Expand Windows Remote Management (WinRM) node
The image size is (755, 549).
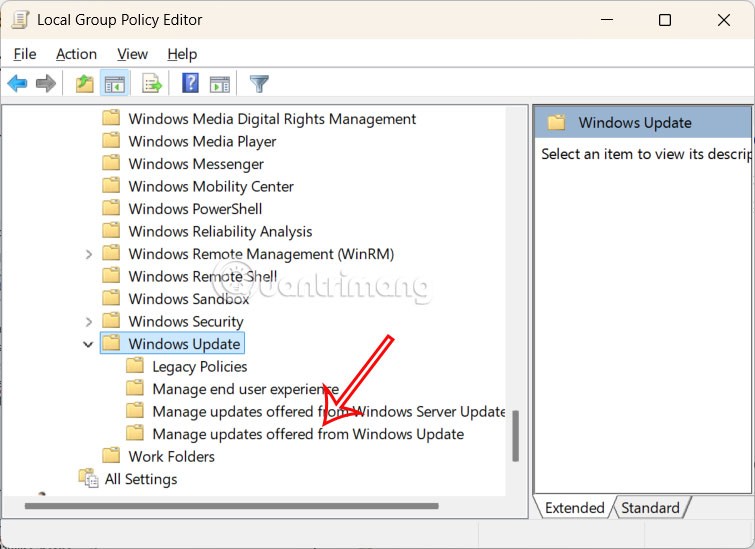tap(88, 254)
